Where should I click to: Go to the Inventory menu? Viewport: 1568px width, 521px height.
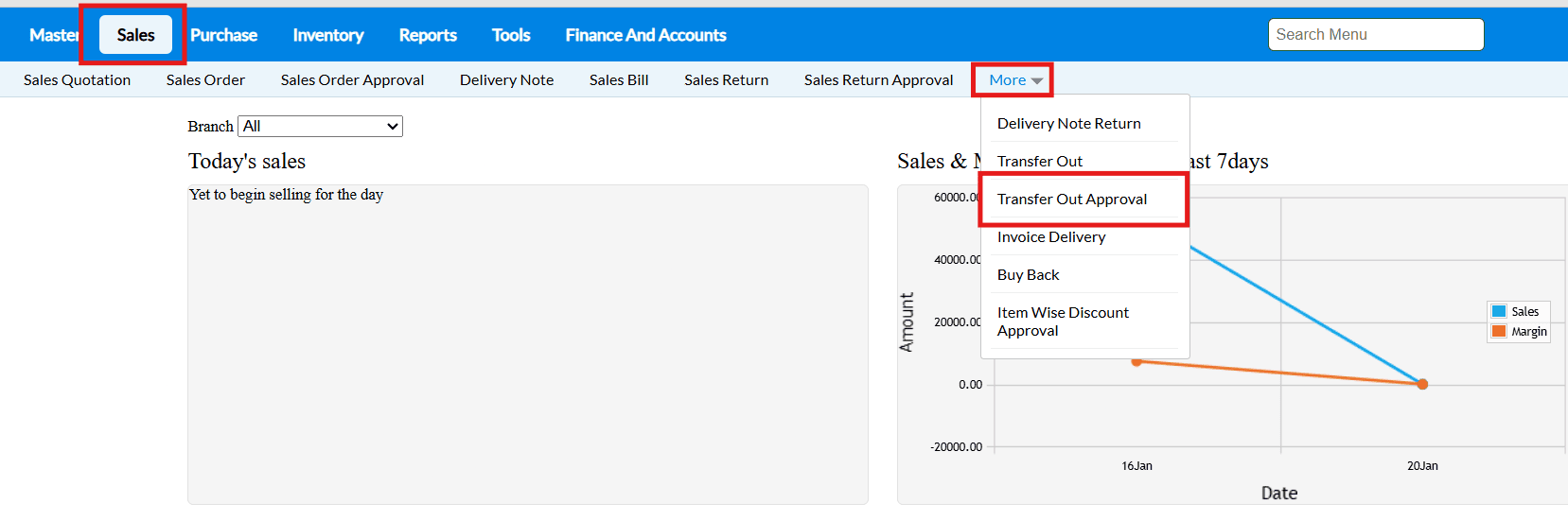pyautogui.click(x=327, y=35)
